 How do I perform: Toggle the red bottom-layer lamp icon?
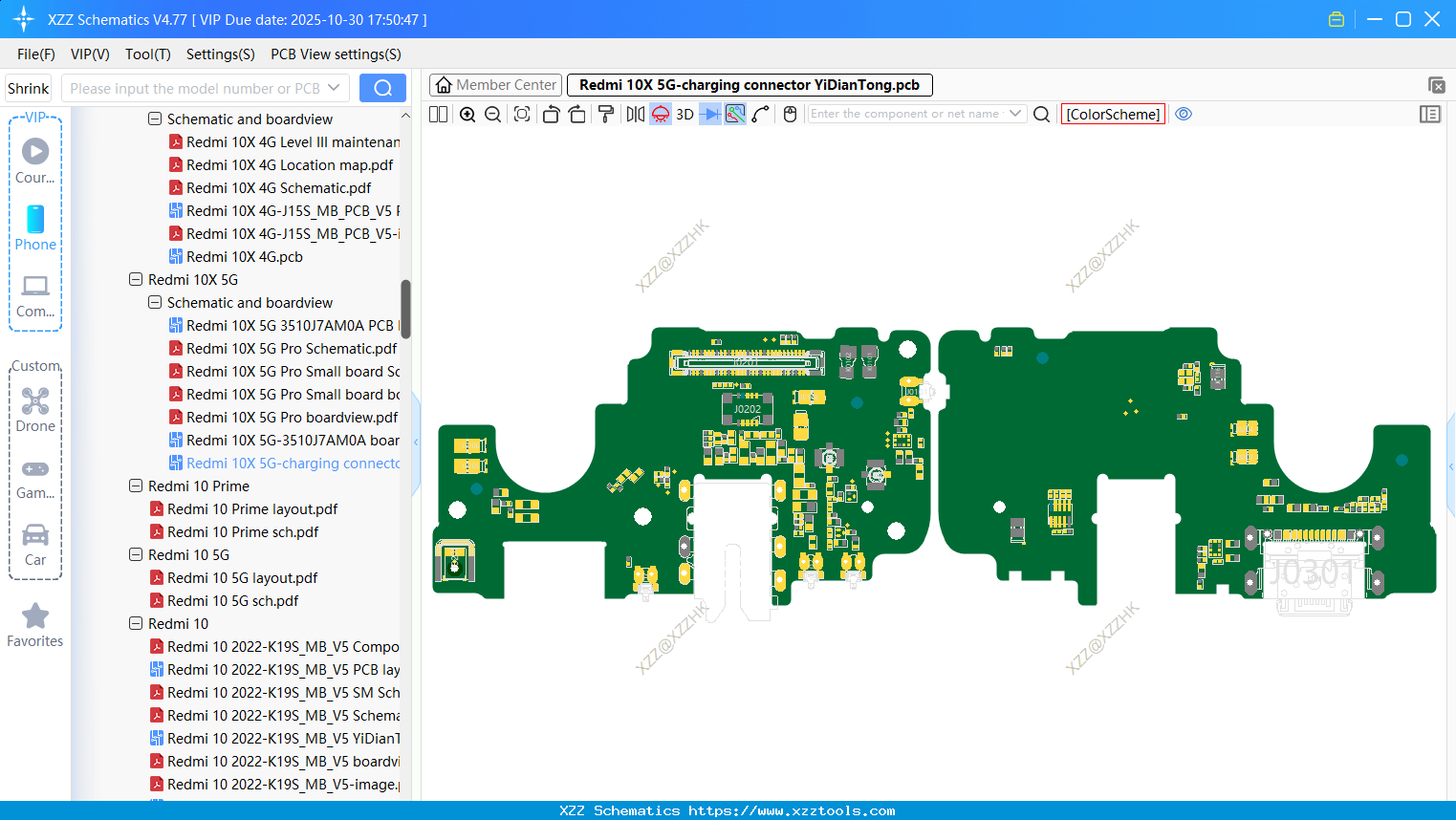coord(659,114)
